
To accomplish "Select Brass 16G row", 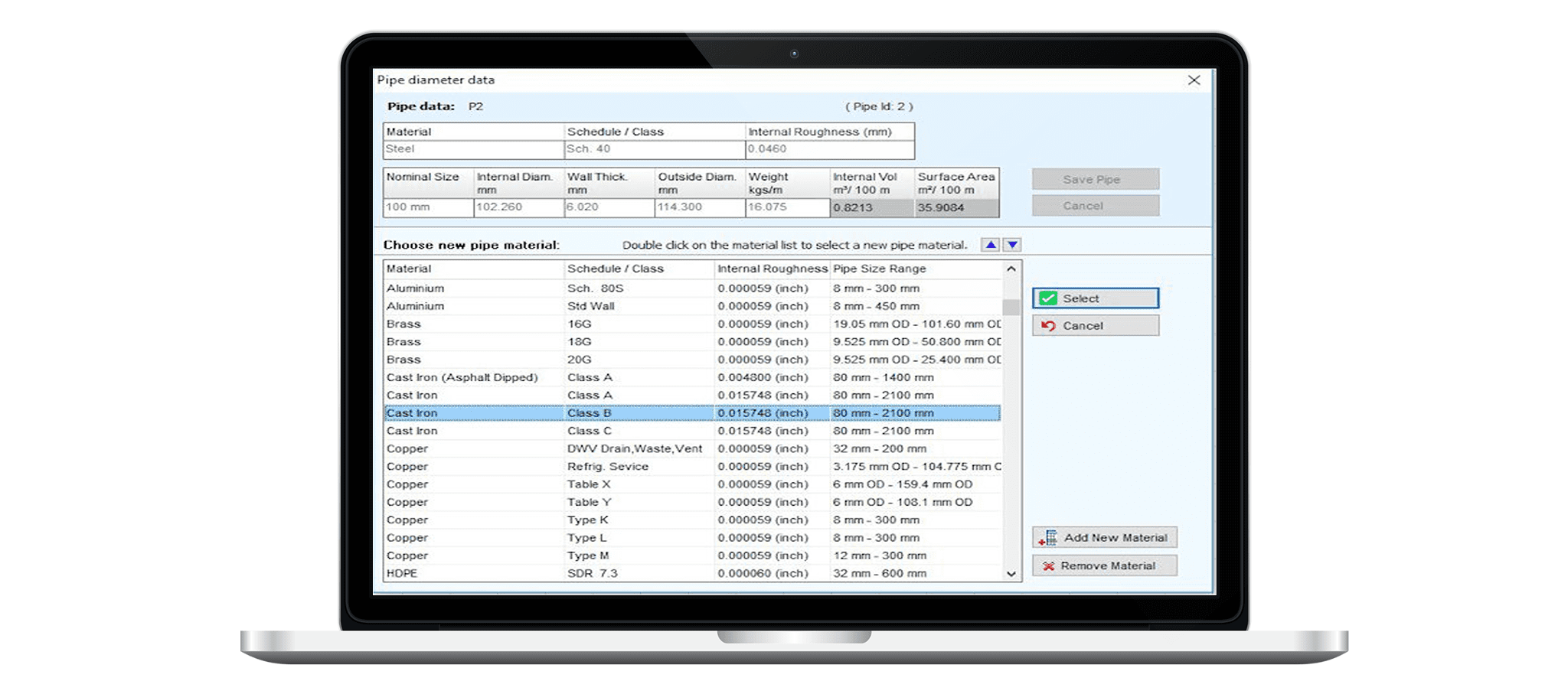I will [692, 324].
